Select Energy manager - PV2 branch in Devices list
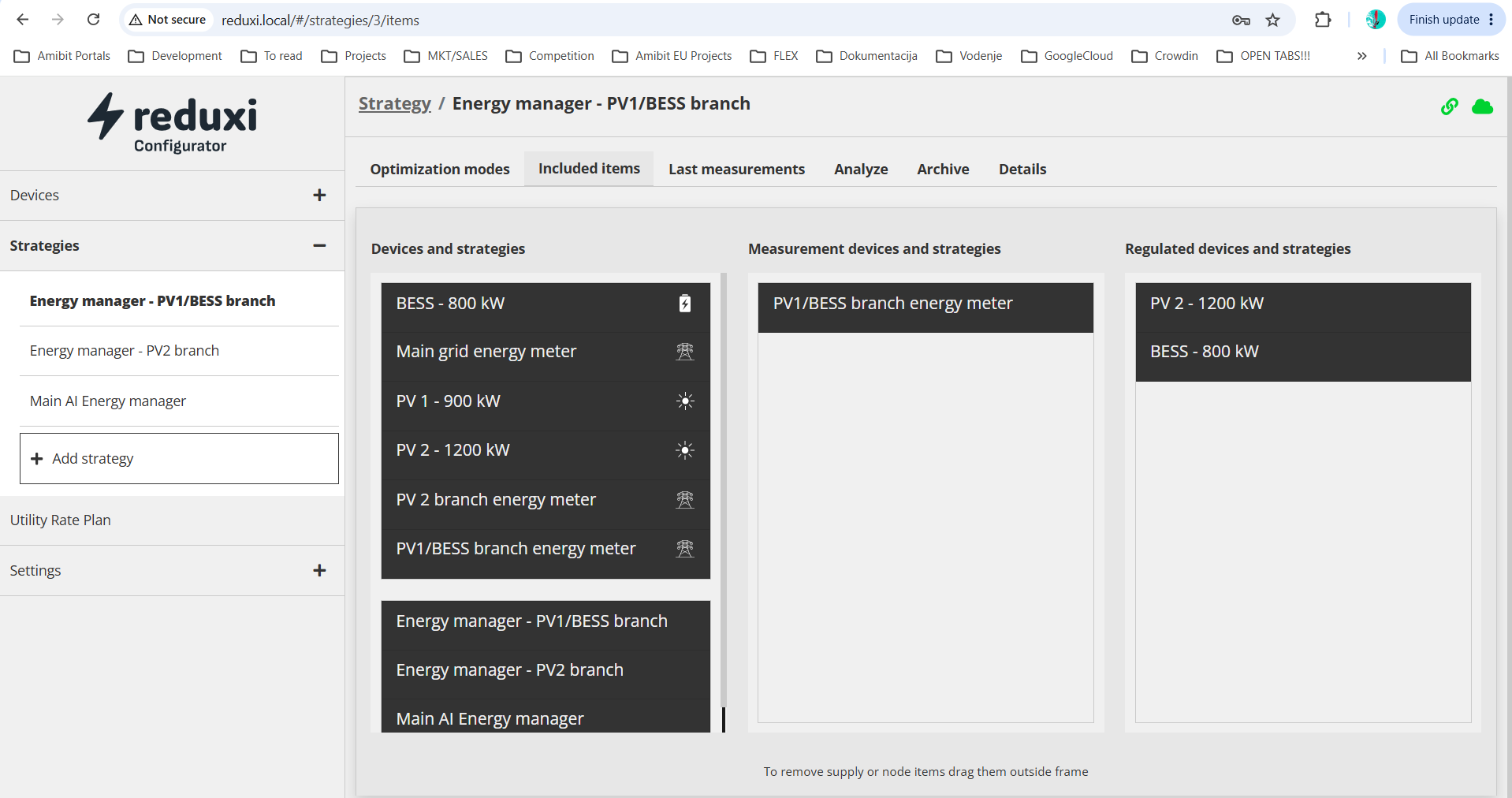Viewport: 1512px width, 798px height. point(546,675)
